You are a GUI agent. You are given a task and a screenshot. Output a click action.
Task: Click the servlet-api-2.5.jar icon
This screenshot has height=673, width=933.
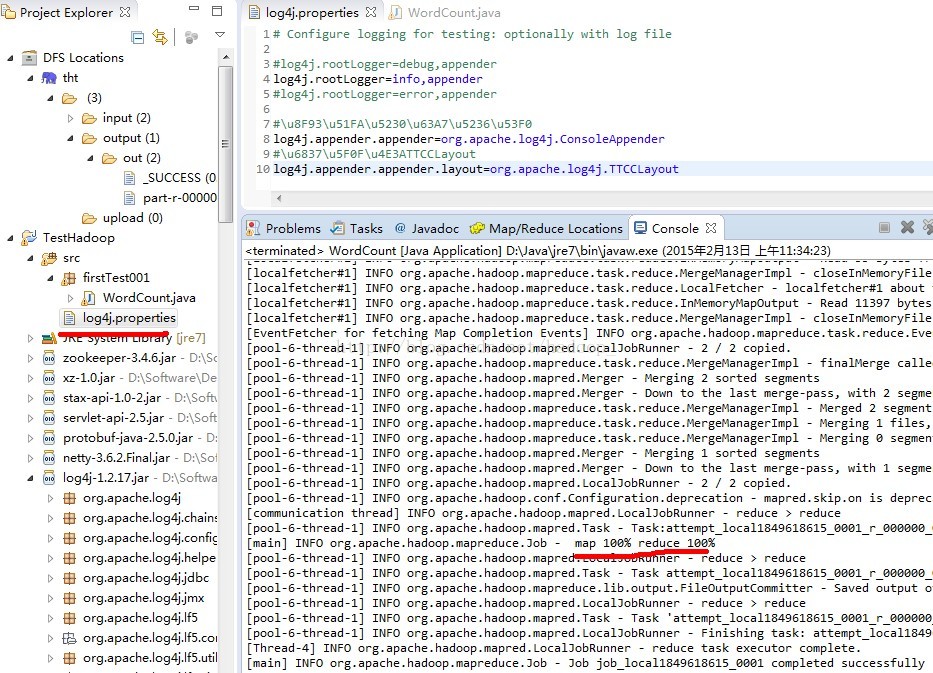click(49, 418)
